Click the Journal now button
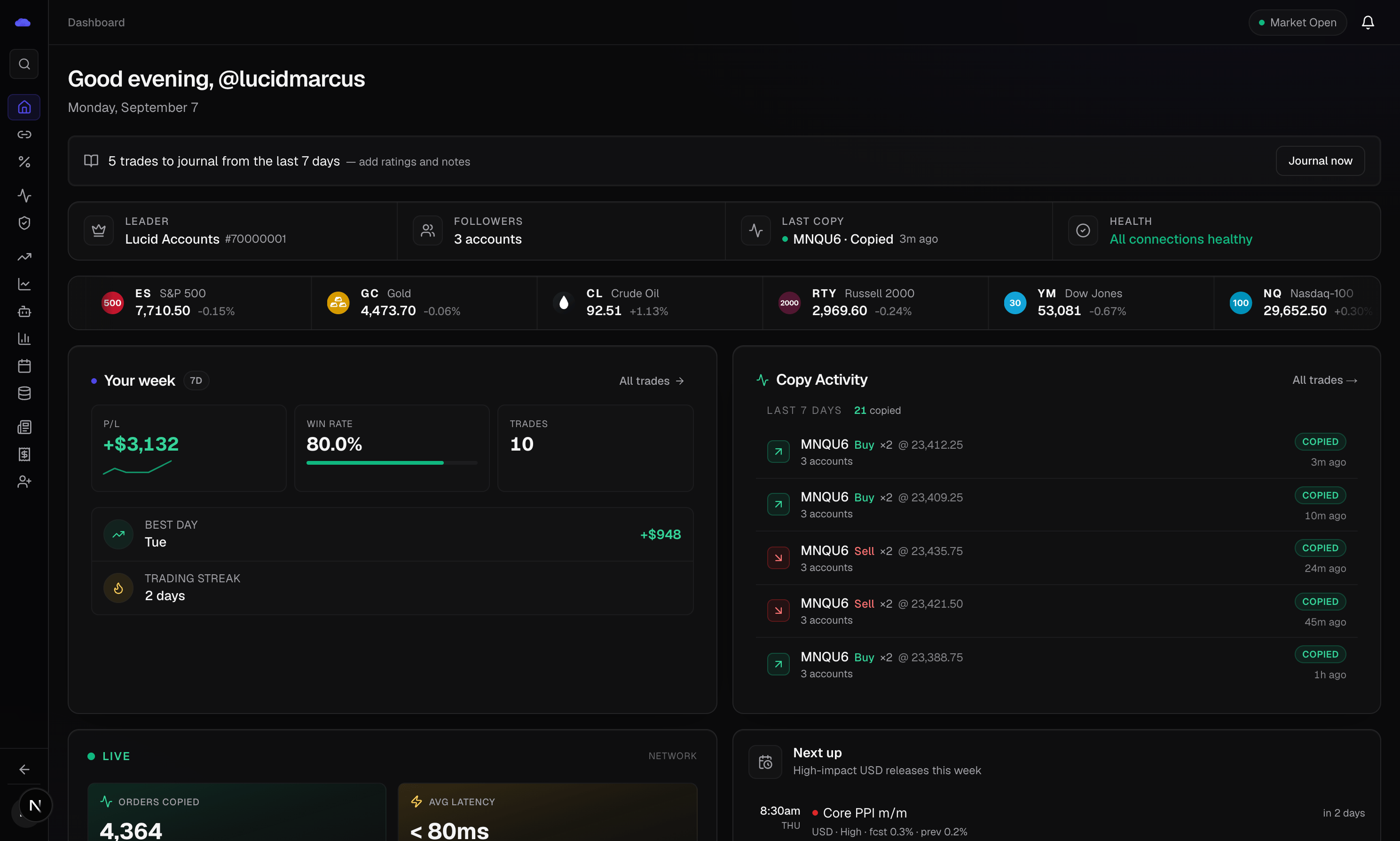 (x=1320, y=161)
